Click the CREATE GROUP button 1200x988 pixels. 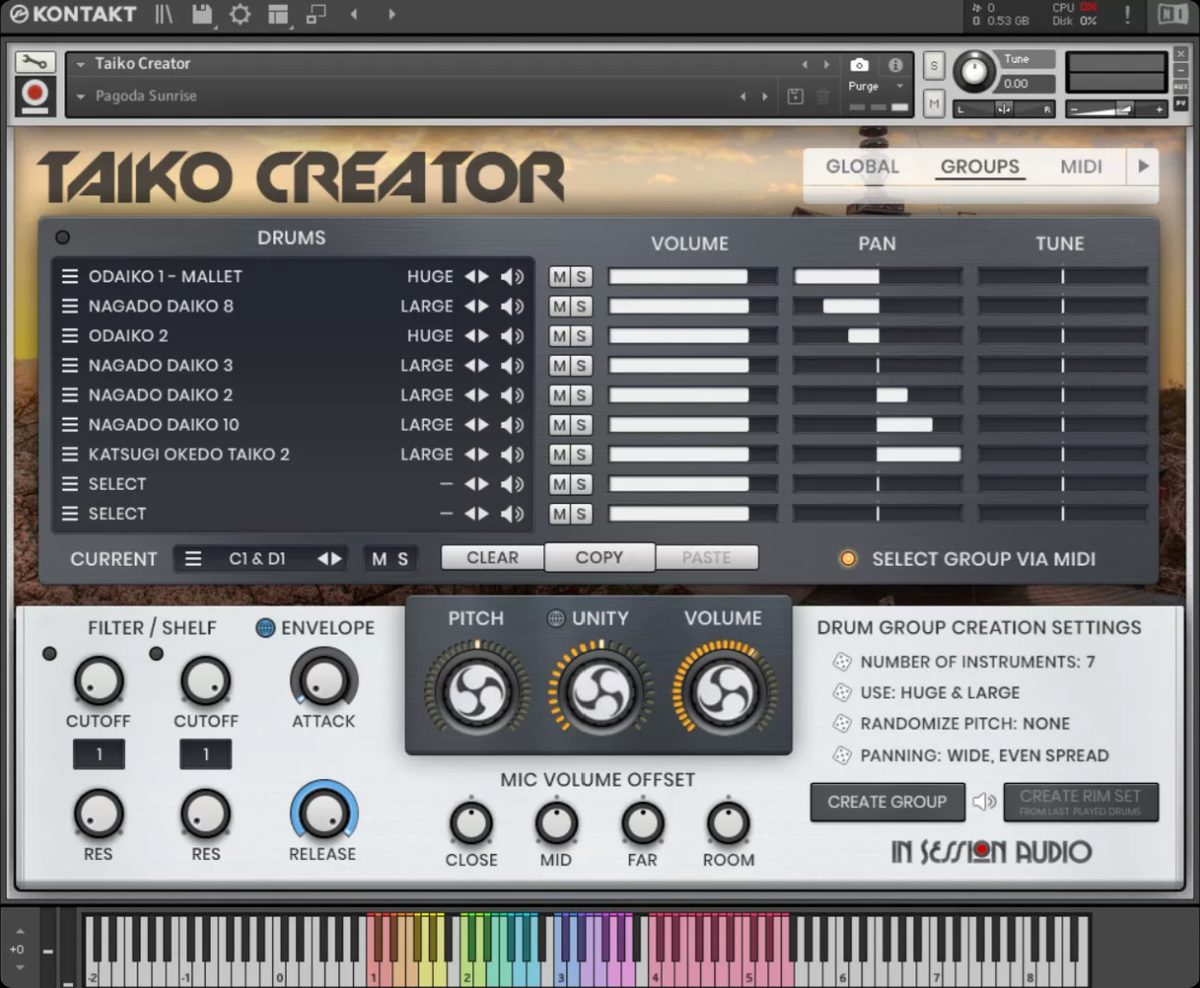[887, 802]
